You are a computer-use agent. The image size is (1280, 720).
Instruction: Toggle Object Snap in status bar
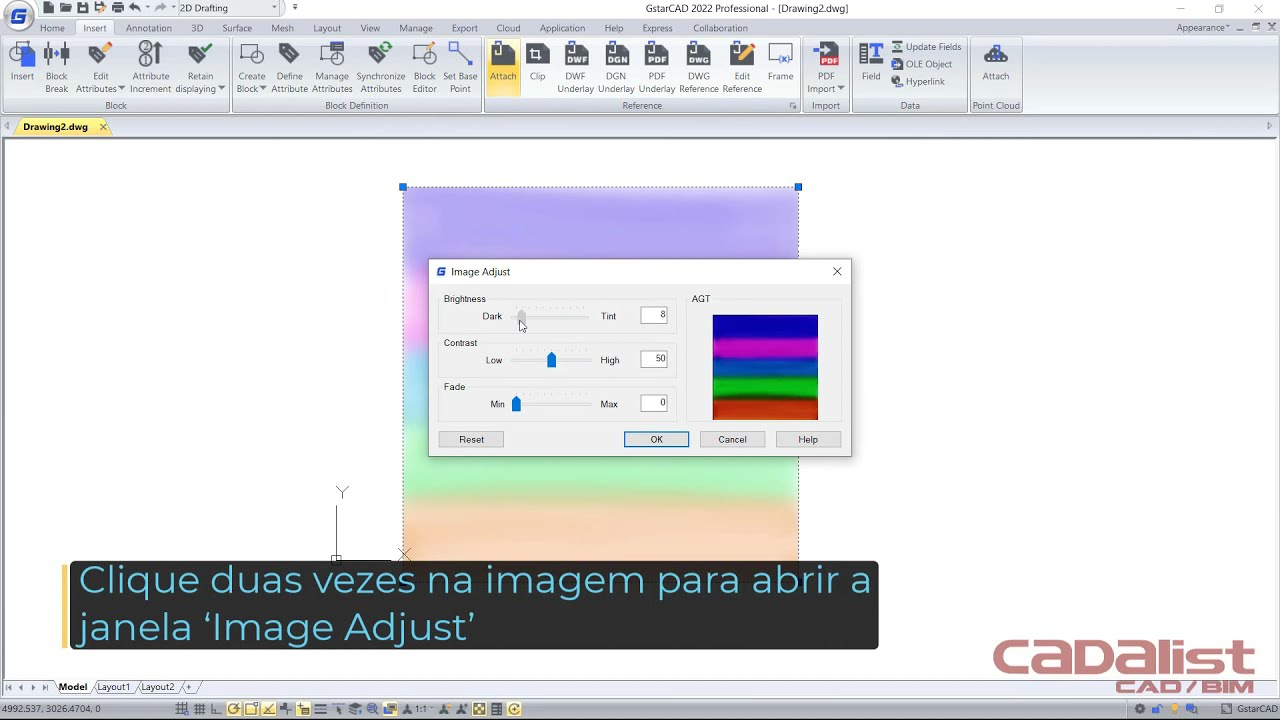pyautogui.click(x=251, y=710)
